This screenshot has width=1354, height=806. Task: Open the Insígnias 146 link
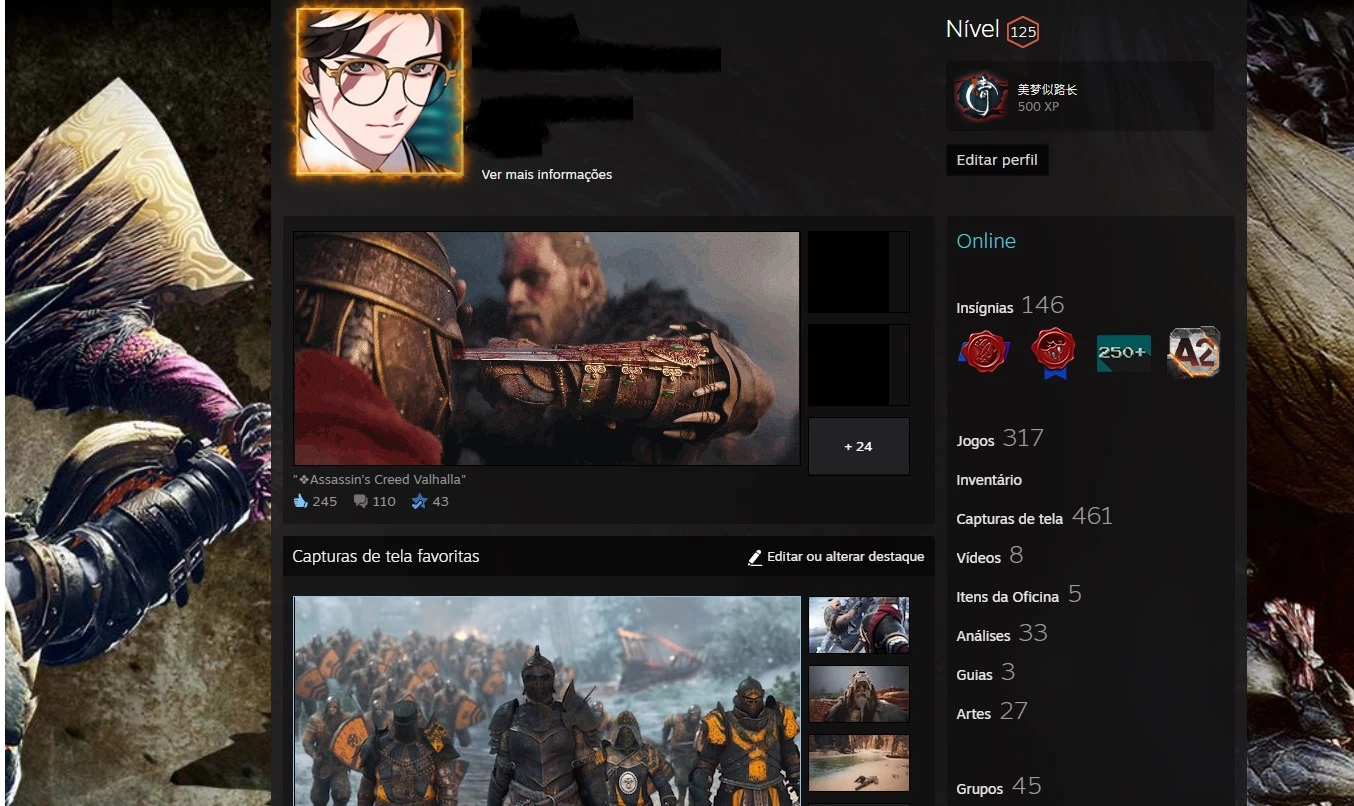(x=1010, y=305)
